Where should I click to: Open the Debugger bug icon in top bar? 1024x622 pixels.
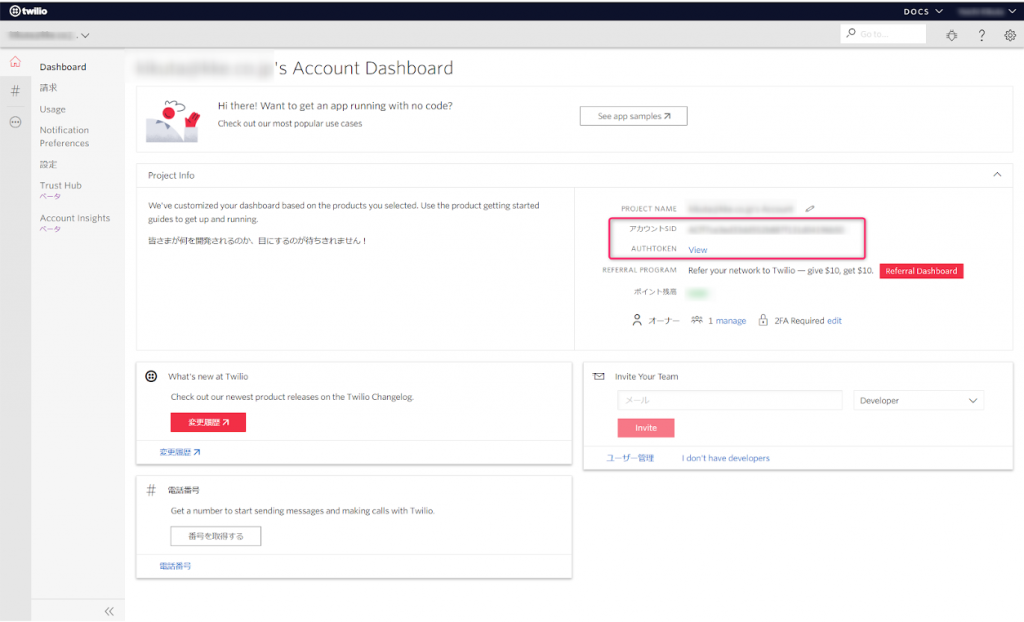pyautogui.click(x=951, y=35)
